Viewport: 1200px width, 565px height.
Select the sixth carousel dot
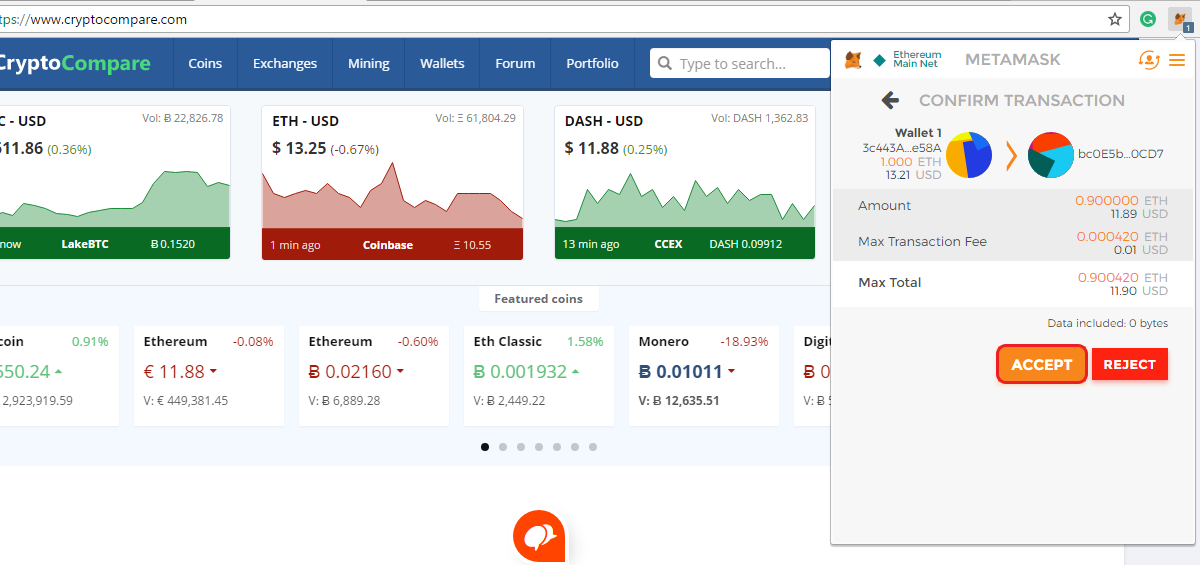[x=575, y=447]
